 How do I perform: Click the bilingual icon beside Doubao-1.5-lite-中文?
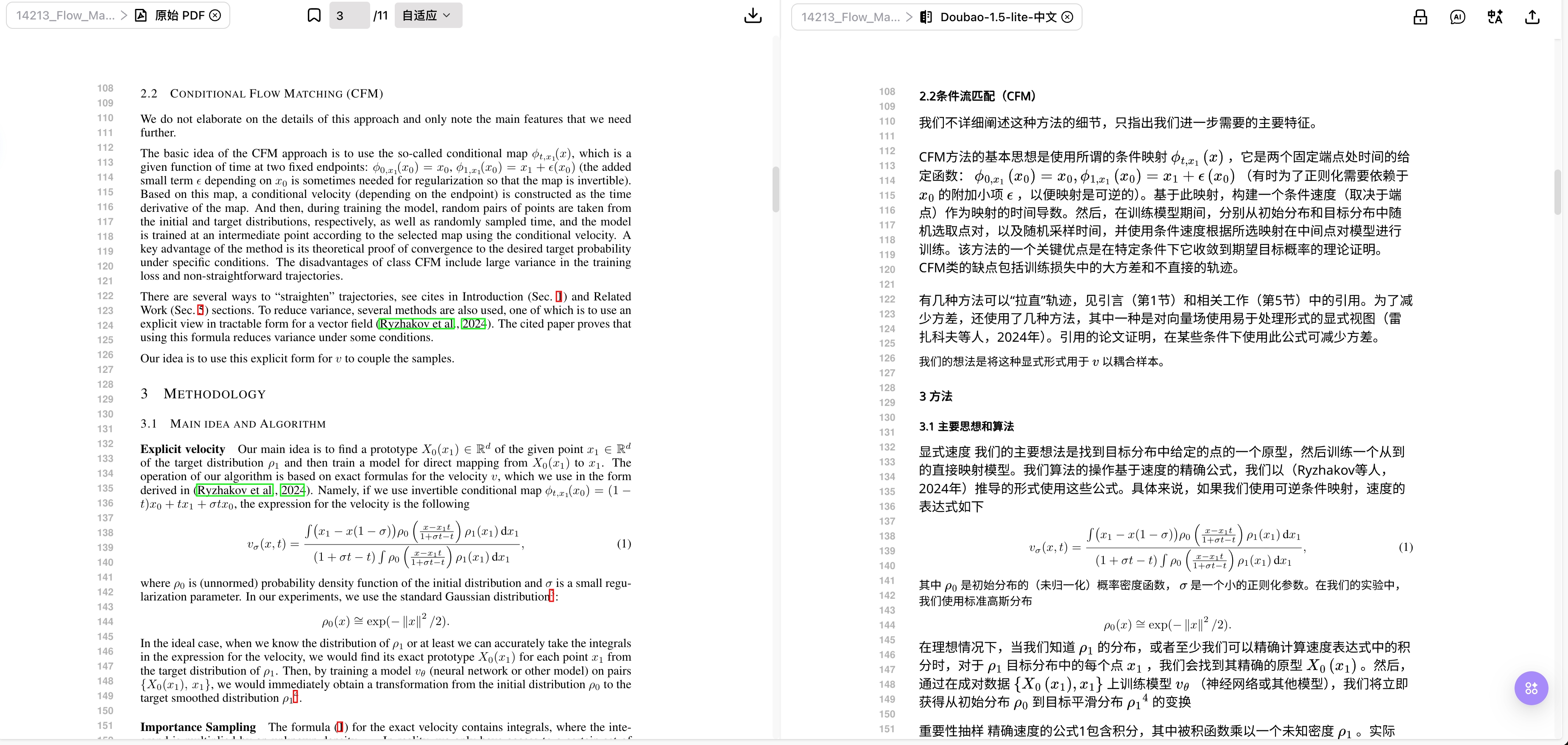(926, 17)
